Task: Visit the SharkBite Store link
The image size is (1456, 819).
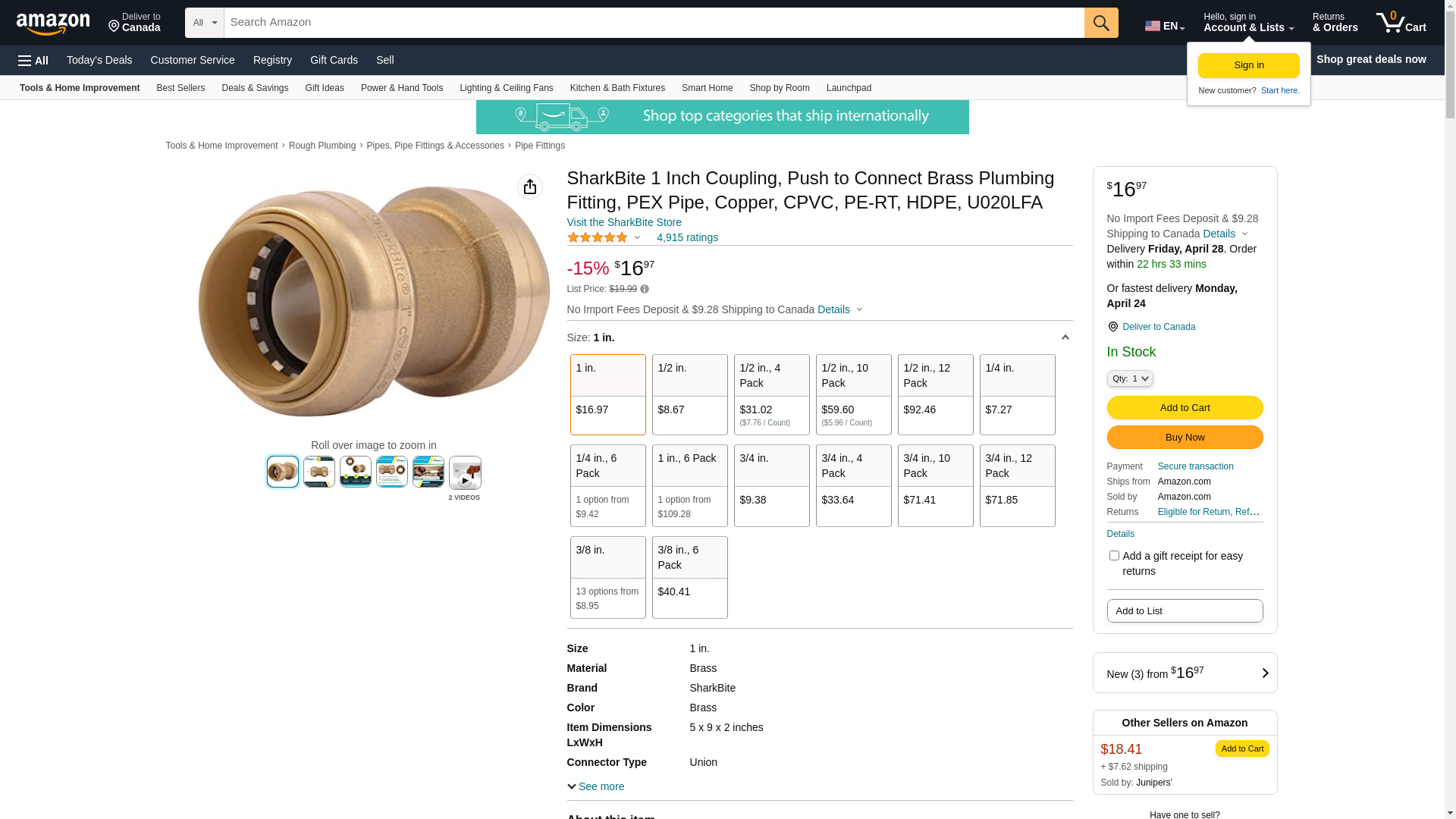Action: pos(624,222)
